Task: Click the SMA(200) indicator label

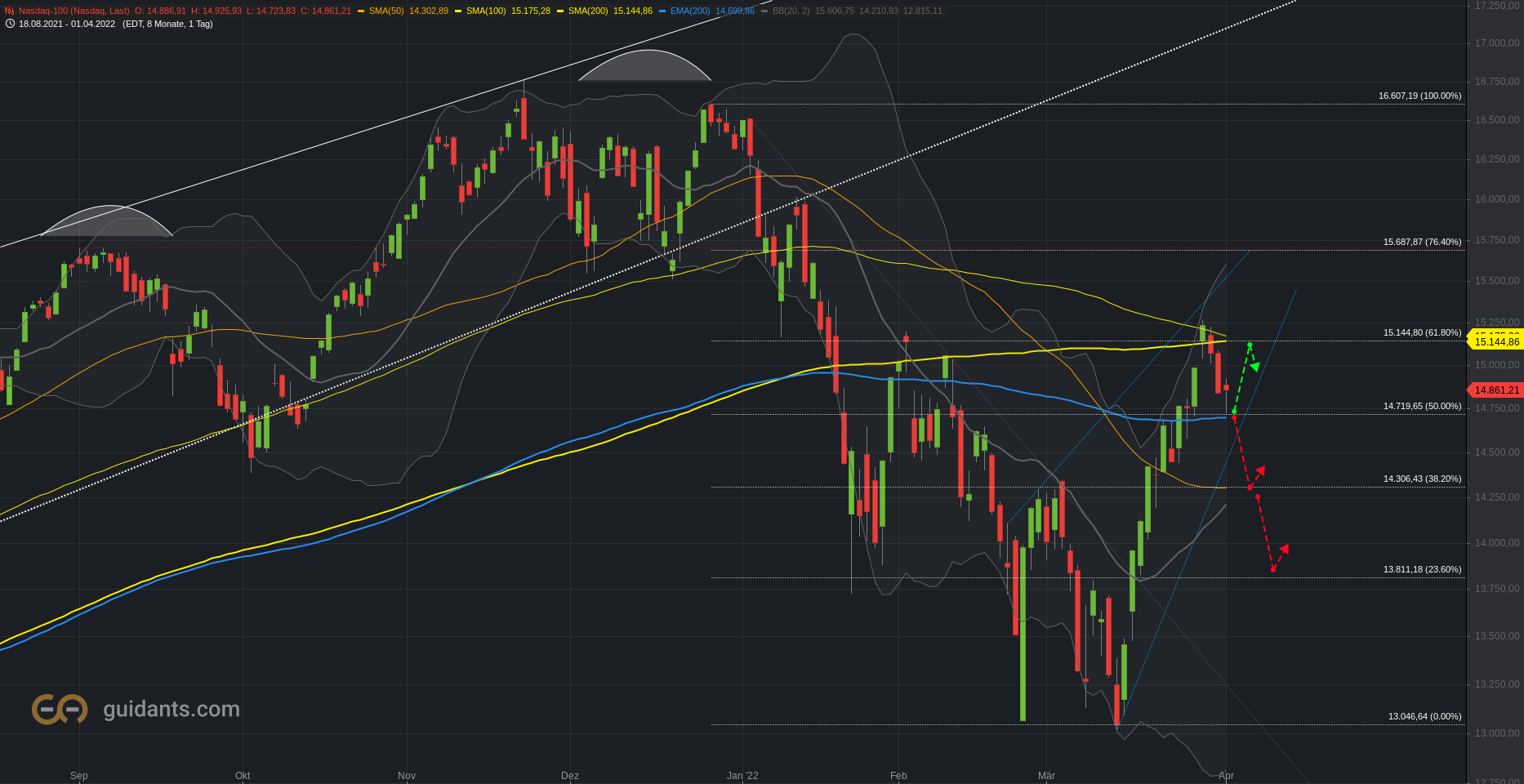Action: coord(588,11)
